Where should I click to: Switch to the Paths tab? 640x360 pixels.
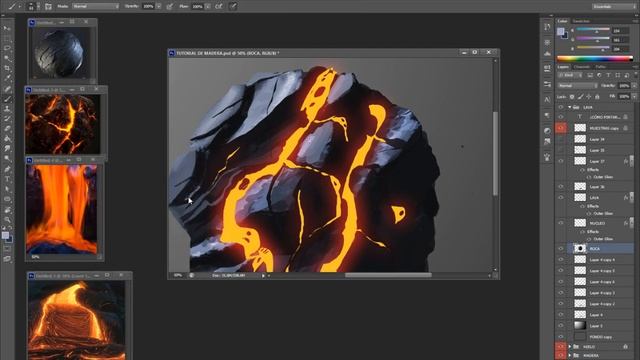[x=600, y=67]
